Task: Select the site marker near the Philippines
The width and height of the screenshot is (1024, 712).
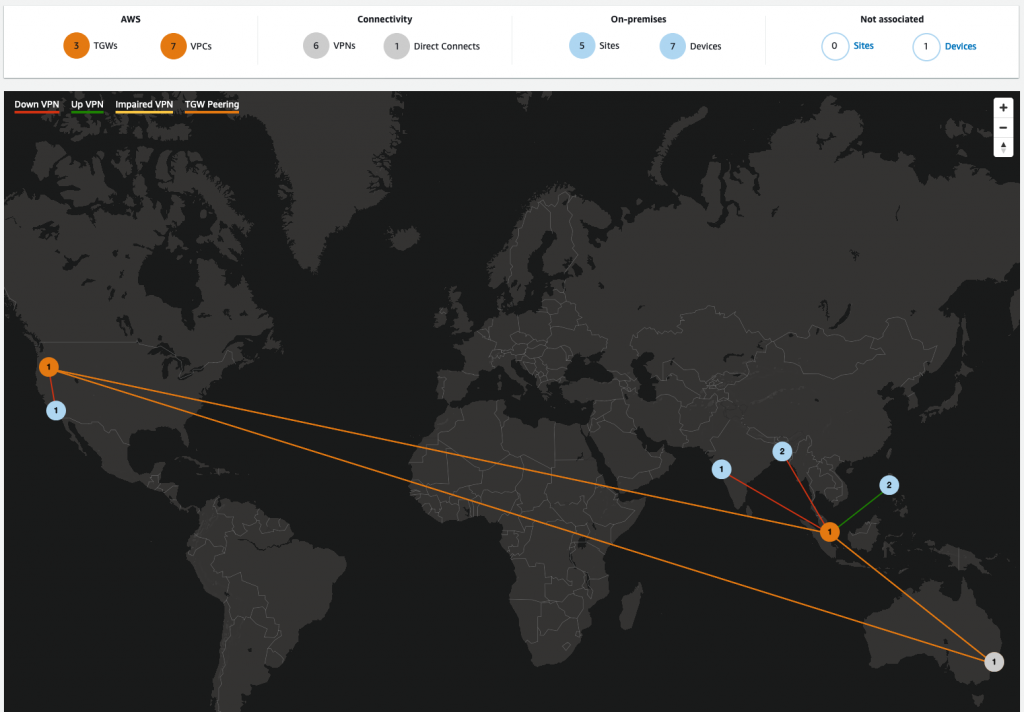Action: tap(889, 485)
